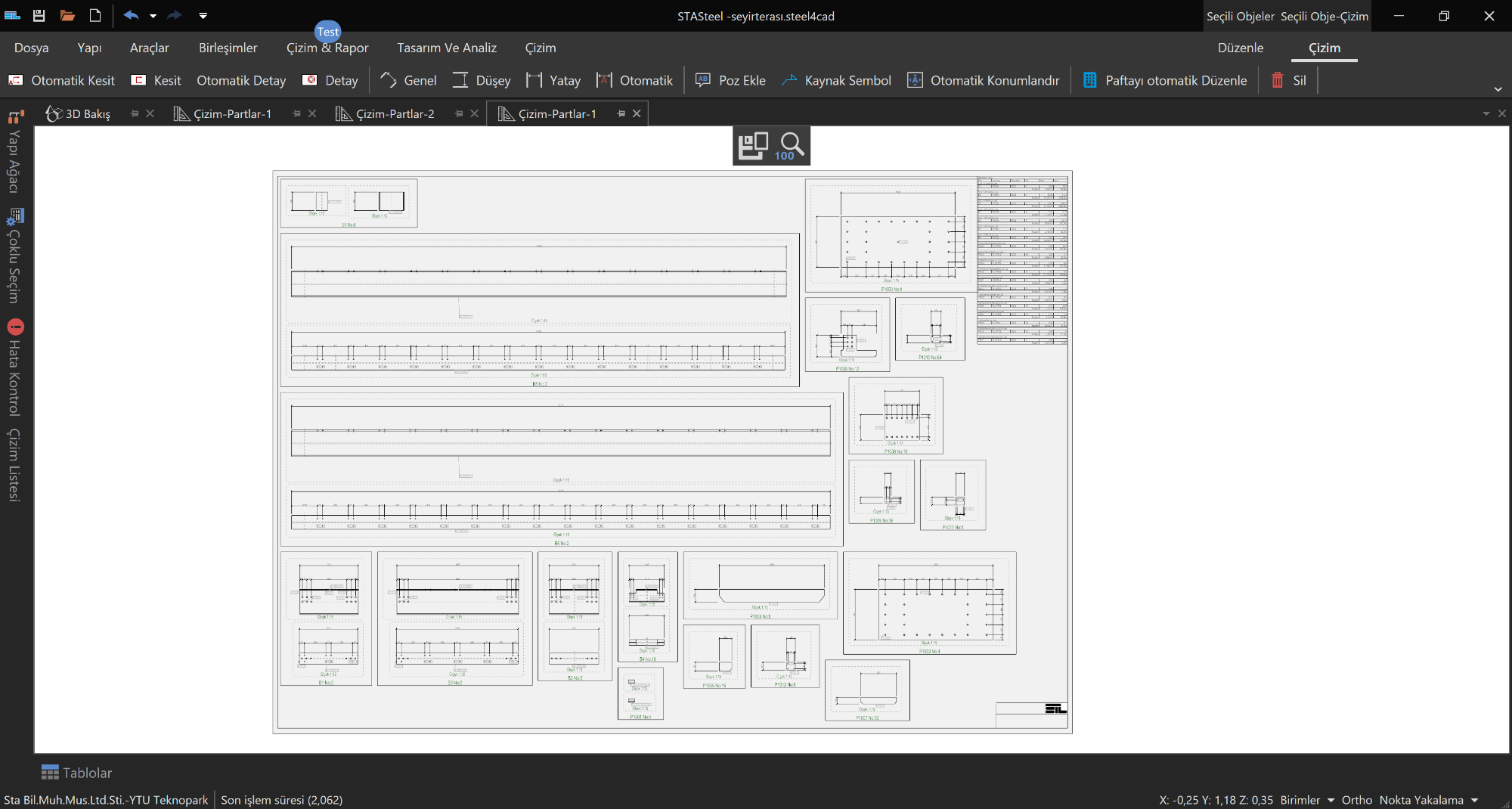
Task: Click the Poz Ekle icon
Action: 703,80
